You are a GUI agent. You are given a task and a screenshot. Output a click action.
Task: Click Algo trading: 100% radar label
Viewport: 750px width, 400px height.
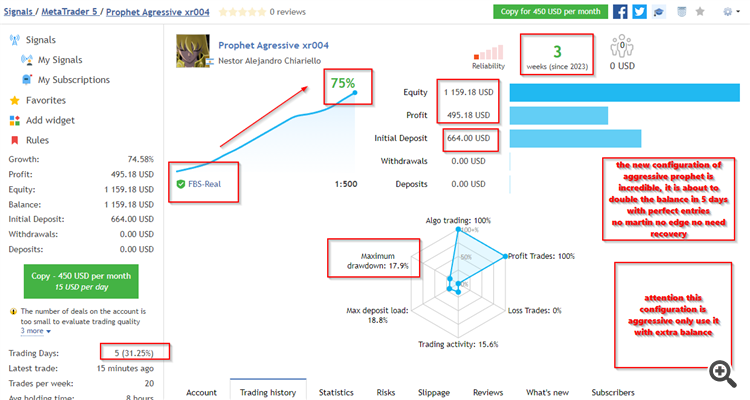click(x=458, y=221)
